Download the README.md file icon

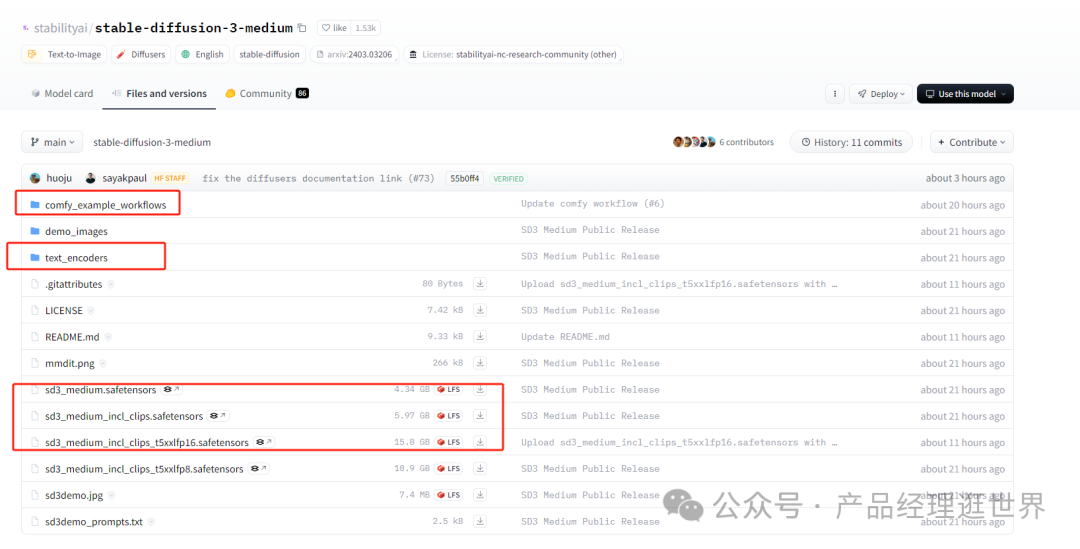click(480, 337)
